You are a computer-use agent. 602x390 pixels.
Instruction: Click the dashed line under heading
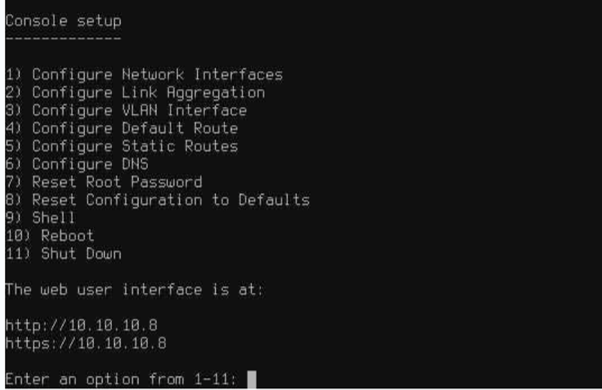tap(63, 38)
